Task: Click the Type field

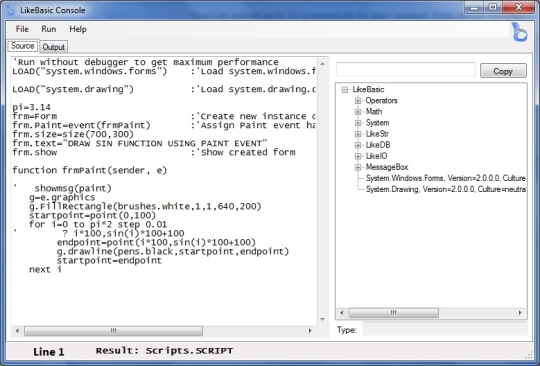Action: point(445,329)
